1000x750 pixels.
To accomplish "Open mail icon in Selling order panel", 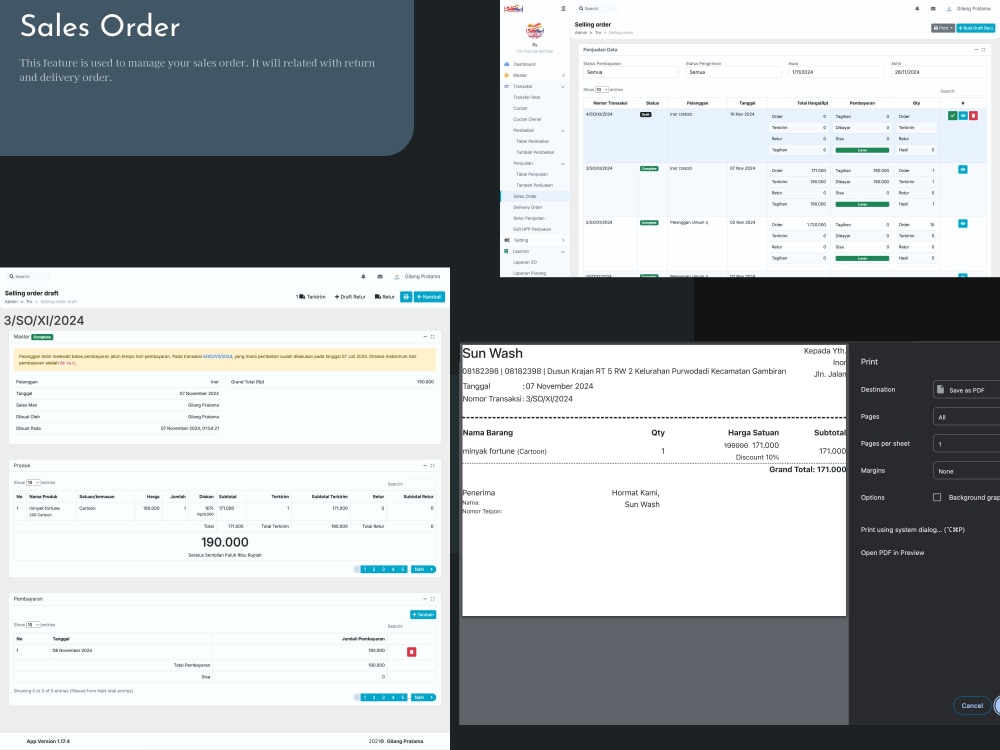I will [933, 9].
